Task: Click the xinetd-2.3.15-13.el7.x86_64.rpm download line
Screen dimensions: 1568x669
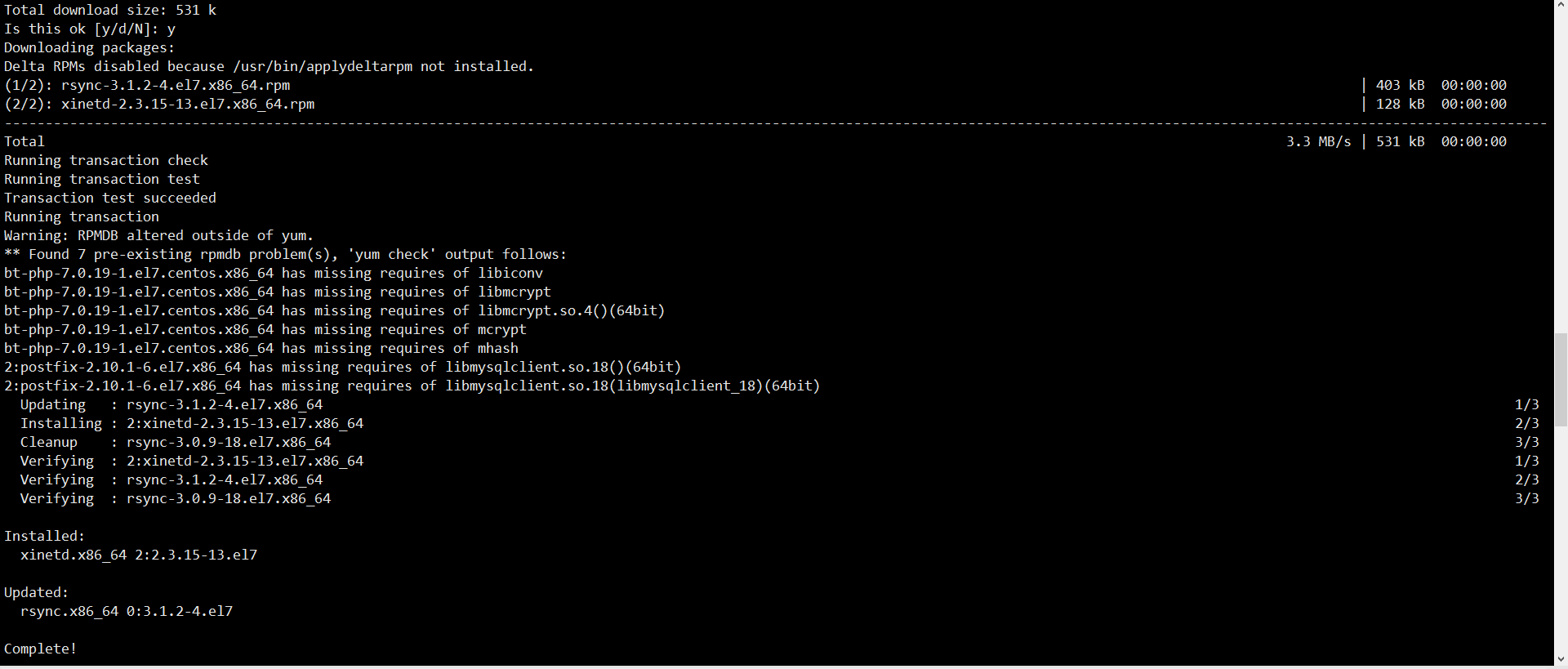Action: pyautogui.click(x=188, y=104)
